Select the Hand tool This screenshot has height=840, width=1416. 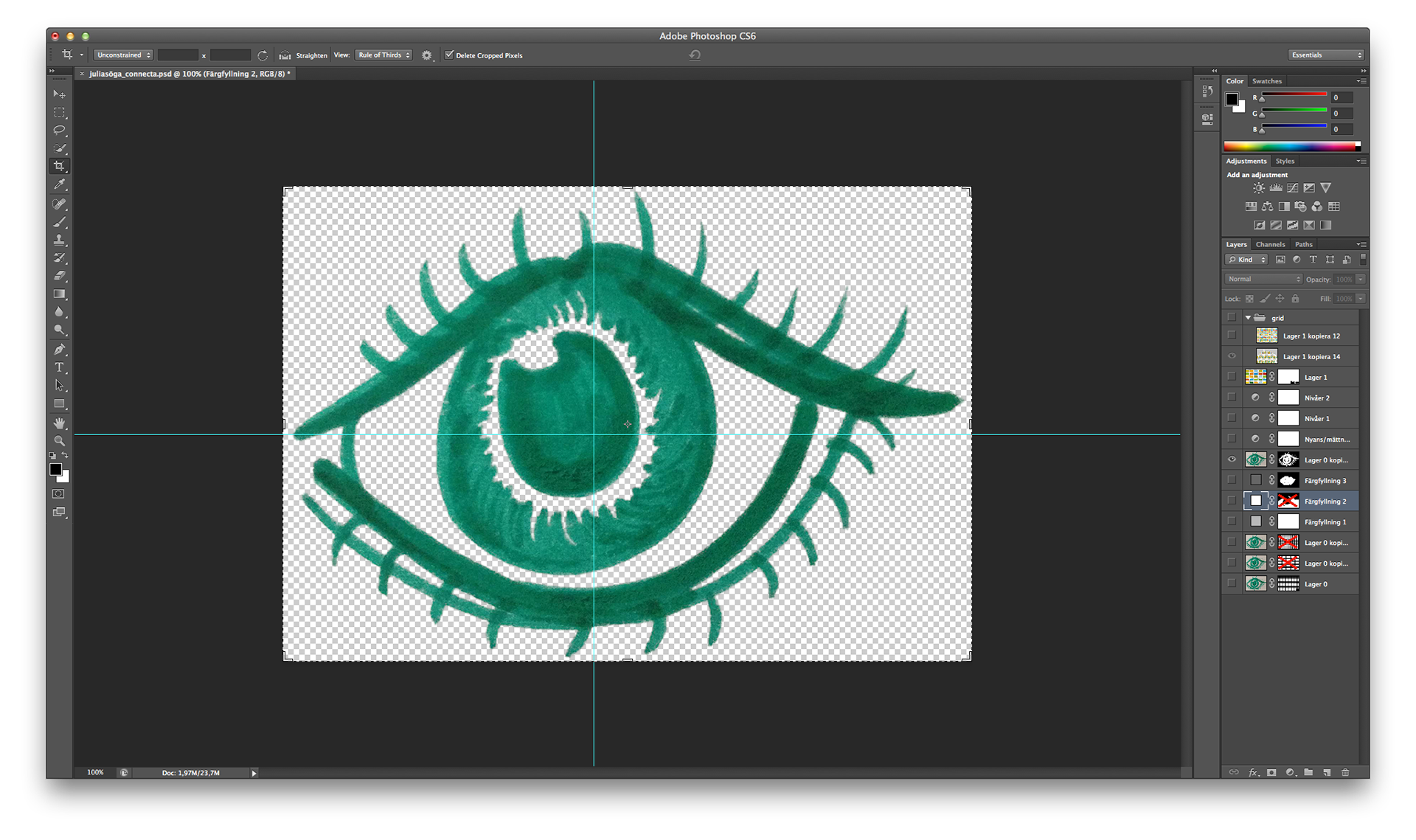coord(60,423)
